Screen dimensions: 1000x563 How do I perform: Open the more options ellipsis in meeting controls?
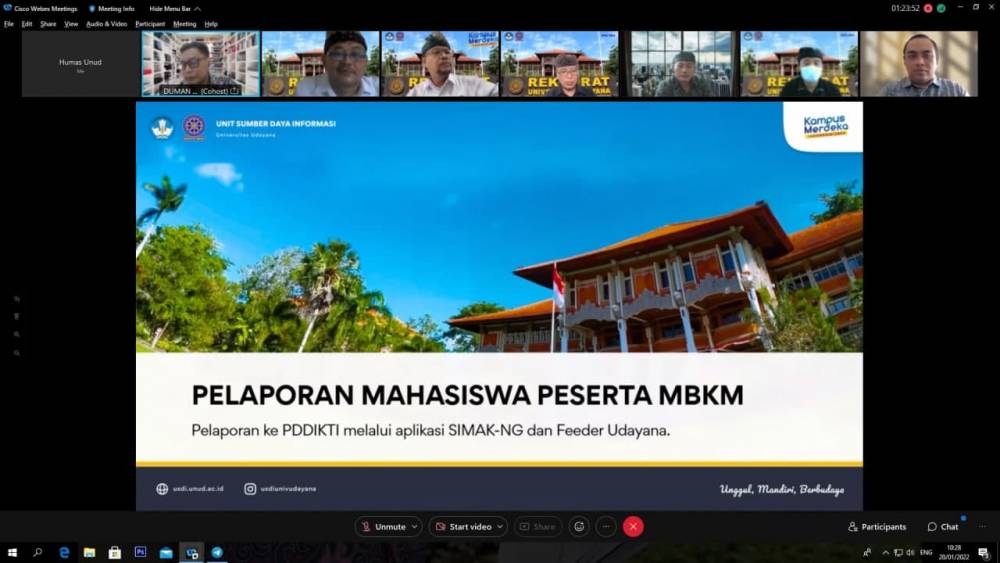coord(606,526)
